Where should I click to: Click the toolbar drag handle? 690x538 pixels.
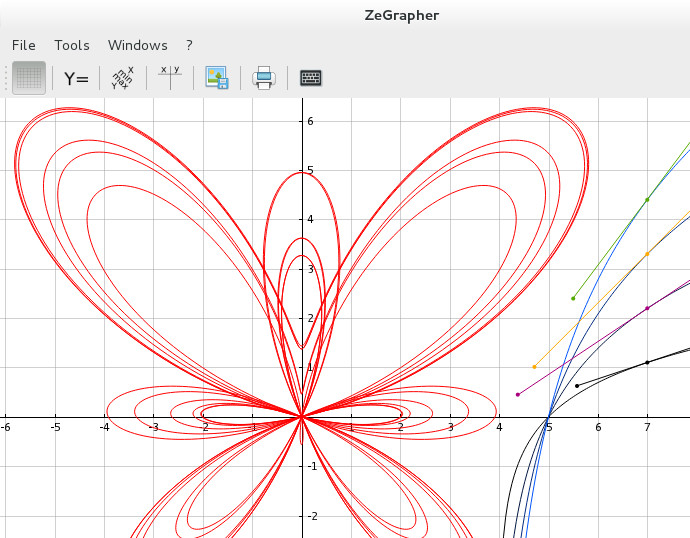tap(6, 78)
